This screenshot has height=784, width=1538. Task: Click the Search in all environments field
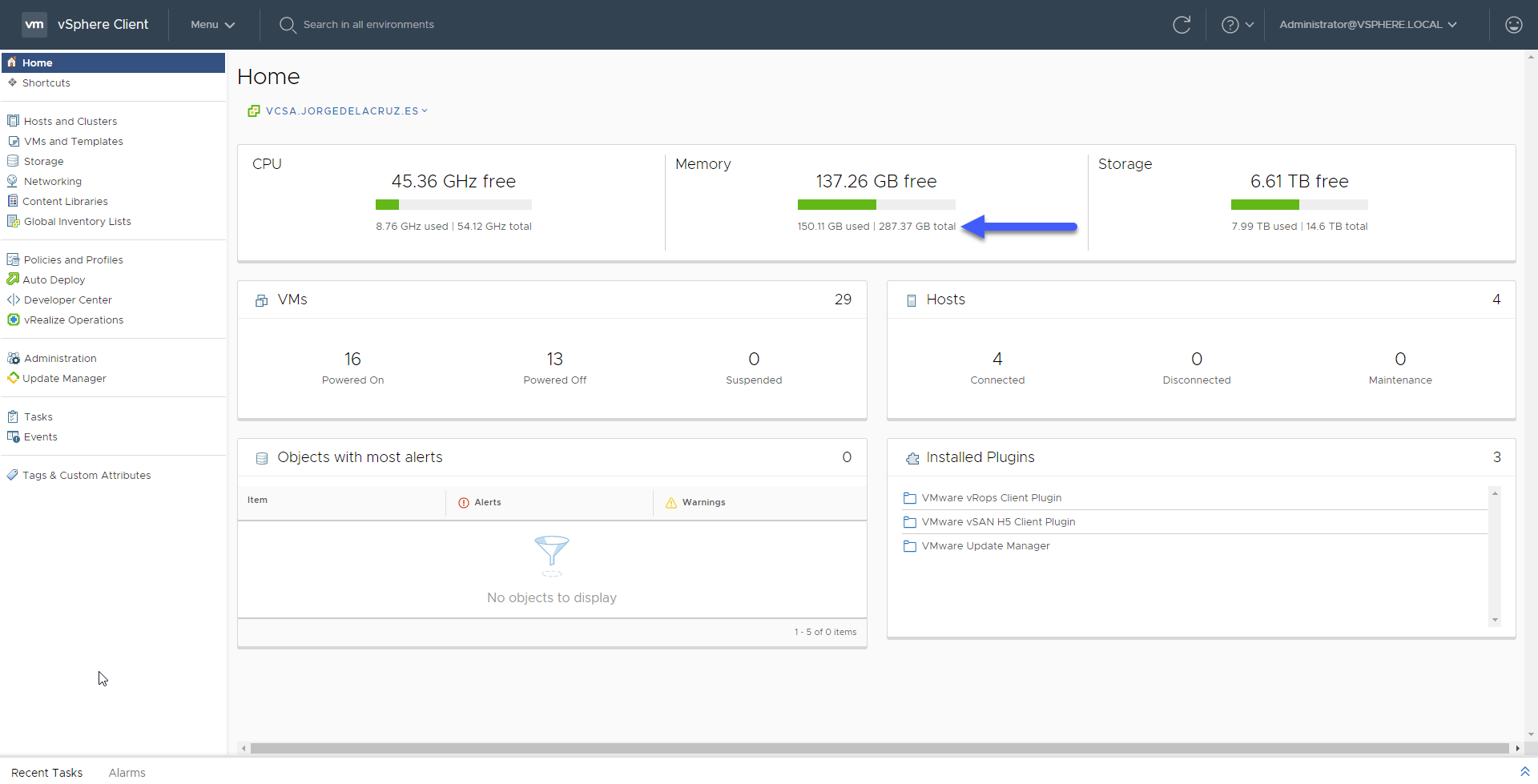coord(368,25)
